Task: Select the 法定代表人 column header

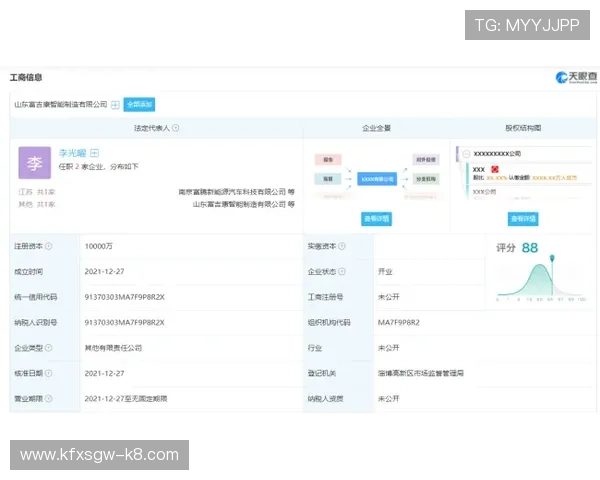Action: pos(152,128)
